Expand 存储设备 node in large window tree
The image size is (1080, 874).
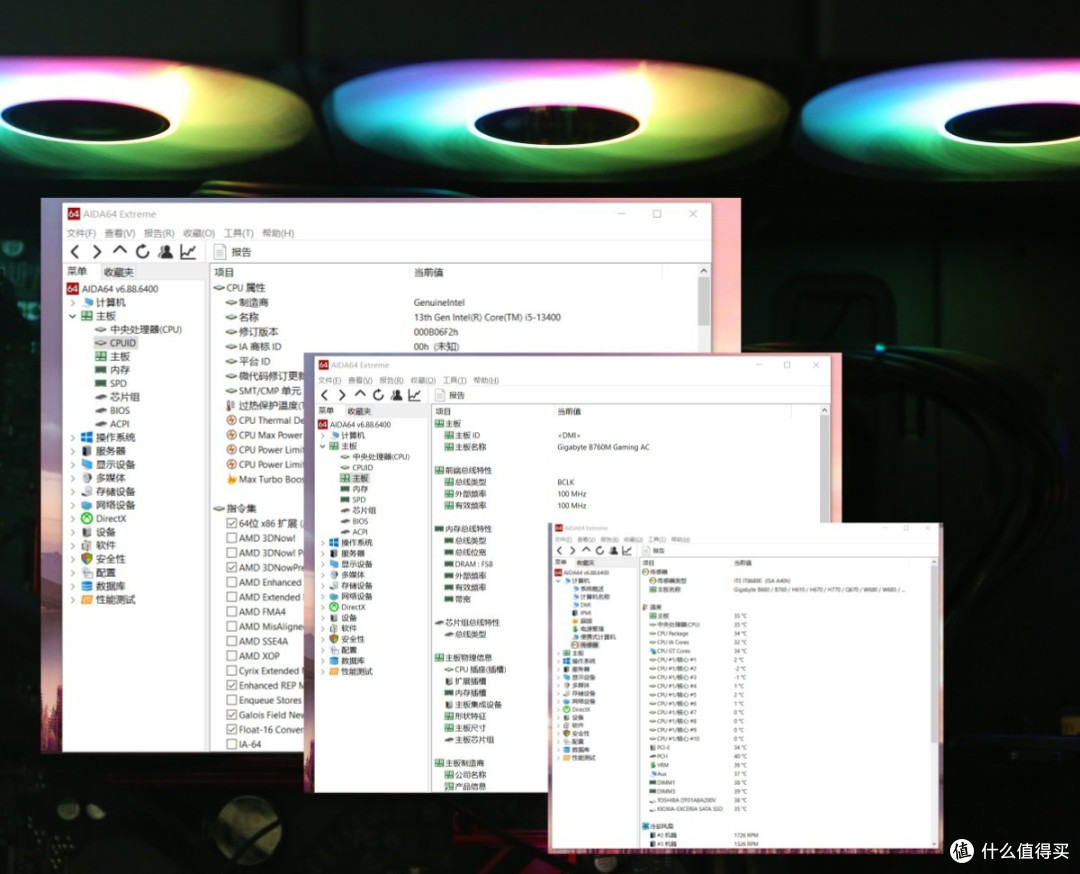[x=72, y=492]
